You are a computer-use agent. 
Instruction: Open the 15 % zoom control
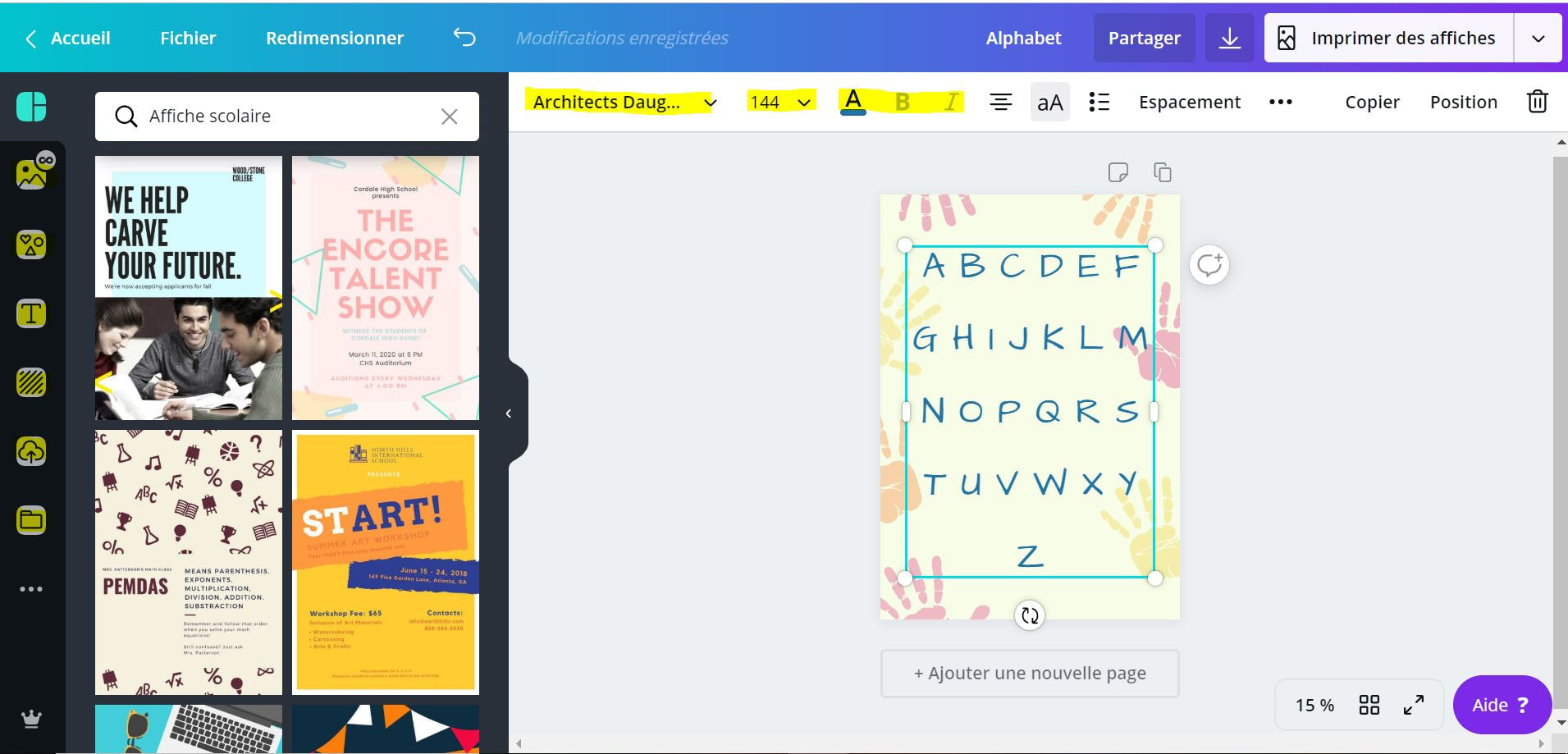coord(1314,705)
